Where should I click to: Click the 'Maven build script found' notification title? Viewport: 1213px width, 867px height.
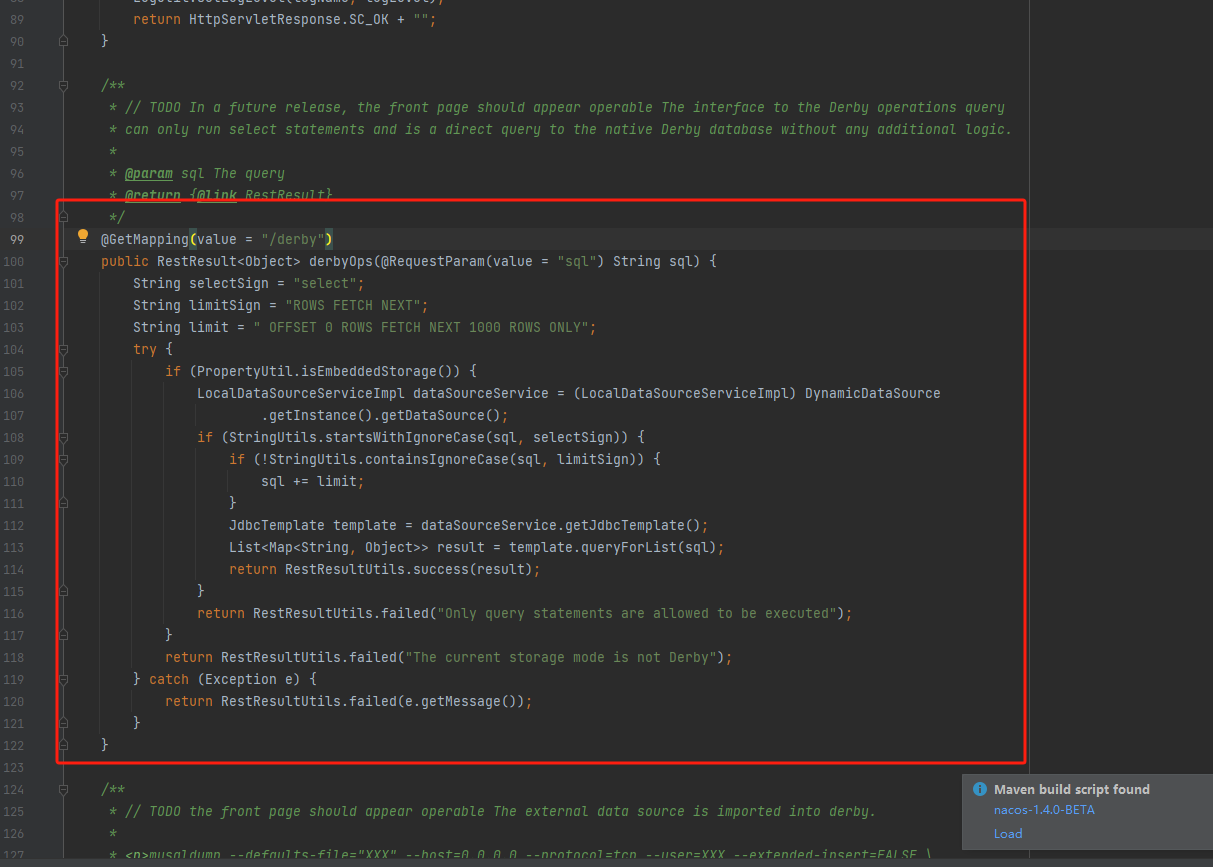coord(1071,789)
